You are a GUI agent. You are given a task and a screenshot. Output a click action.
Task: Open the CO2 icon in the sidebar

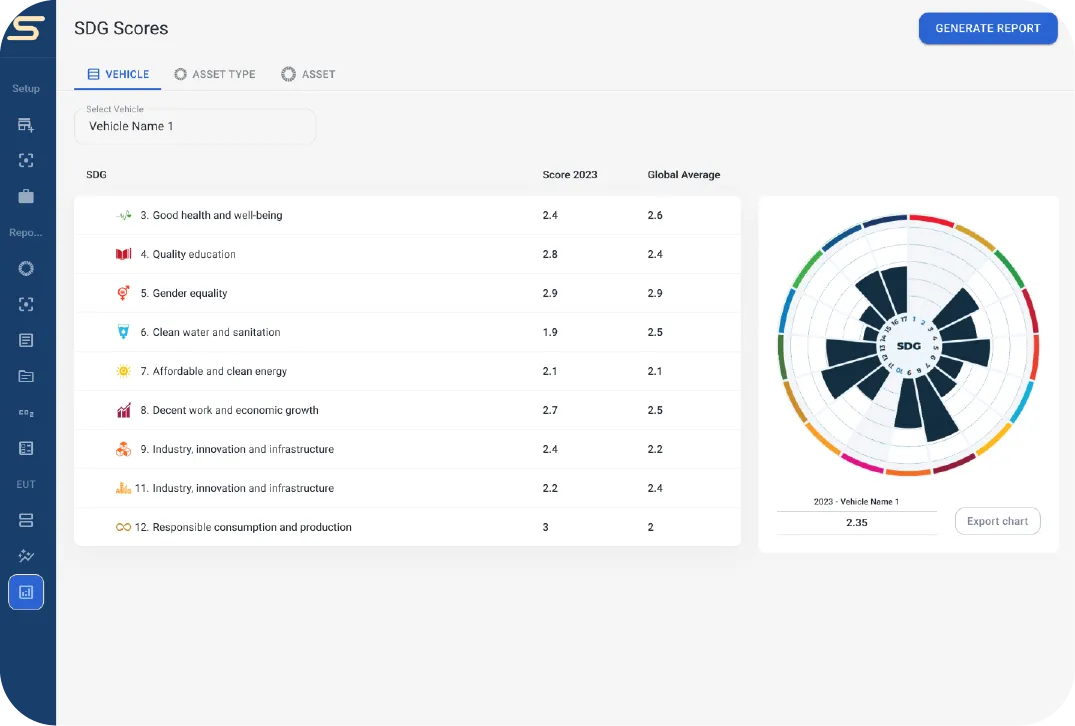pos(26,413)
